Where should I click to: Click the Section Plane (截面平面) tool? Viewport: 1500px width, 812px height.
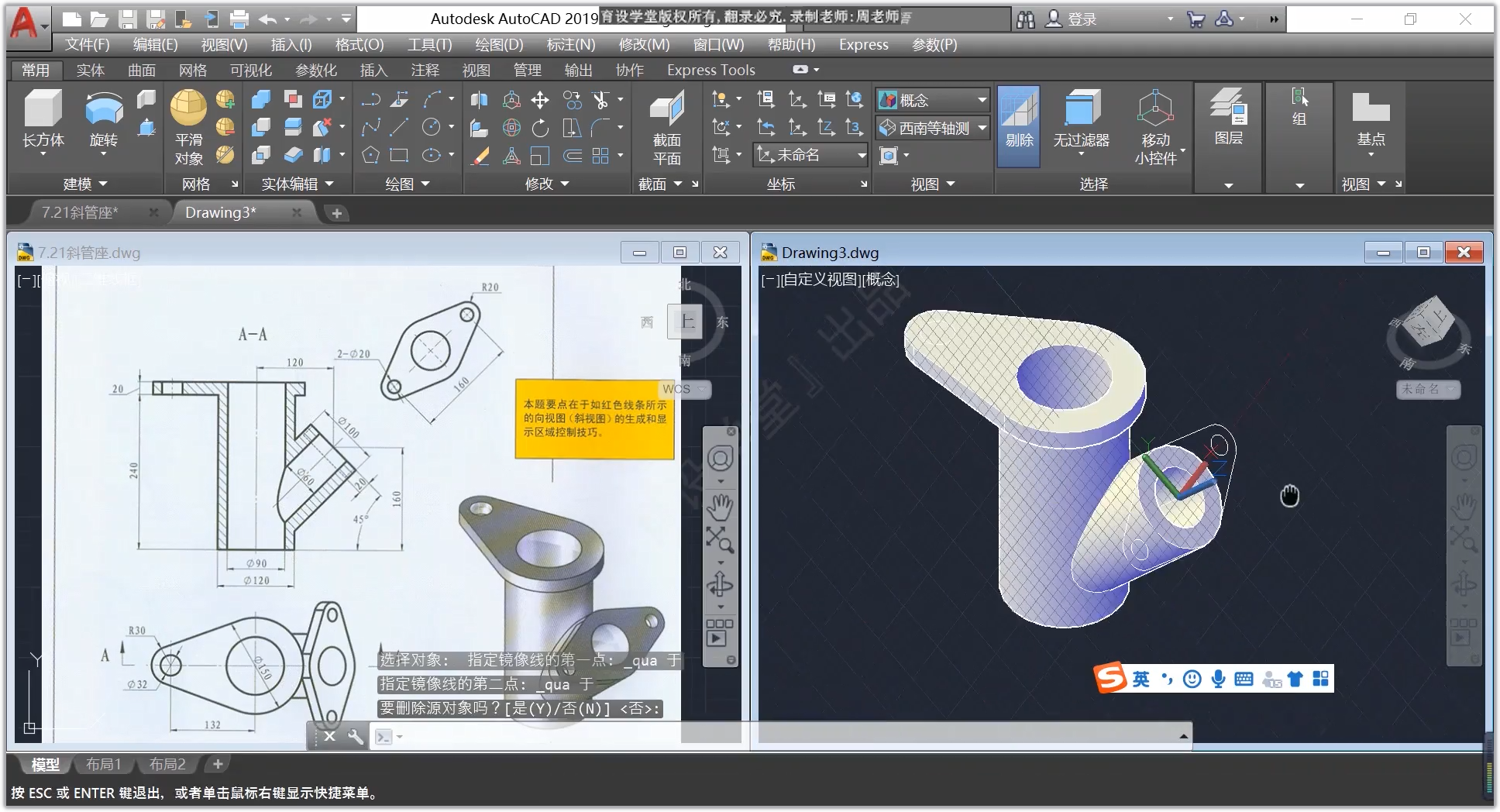tap(667, 127)
